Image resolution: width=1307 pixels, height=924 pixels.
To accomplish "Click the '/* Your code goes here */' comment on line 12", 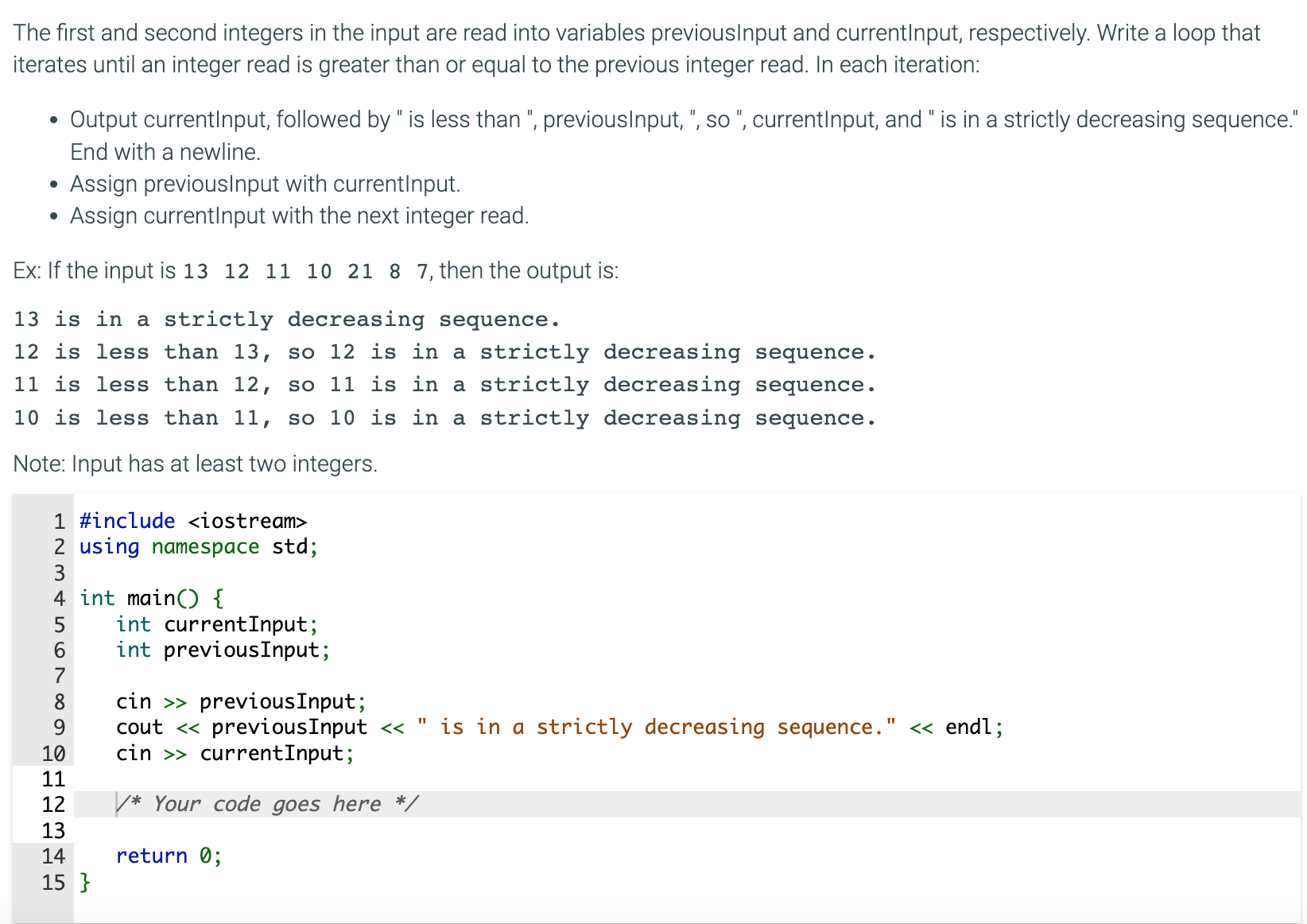I will point(267,804).
